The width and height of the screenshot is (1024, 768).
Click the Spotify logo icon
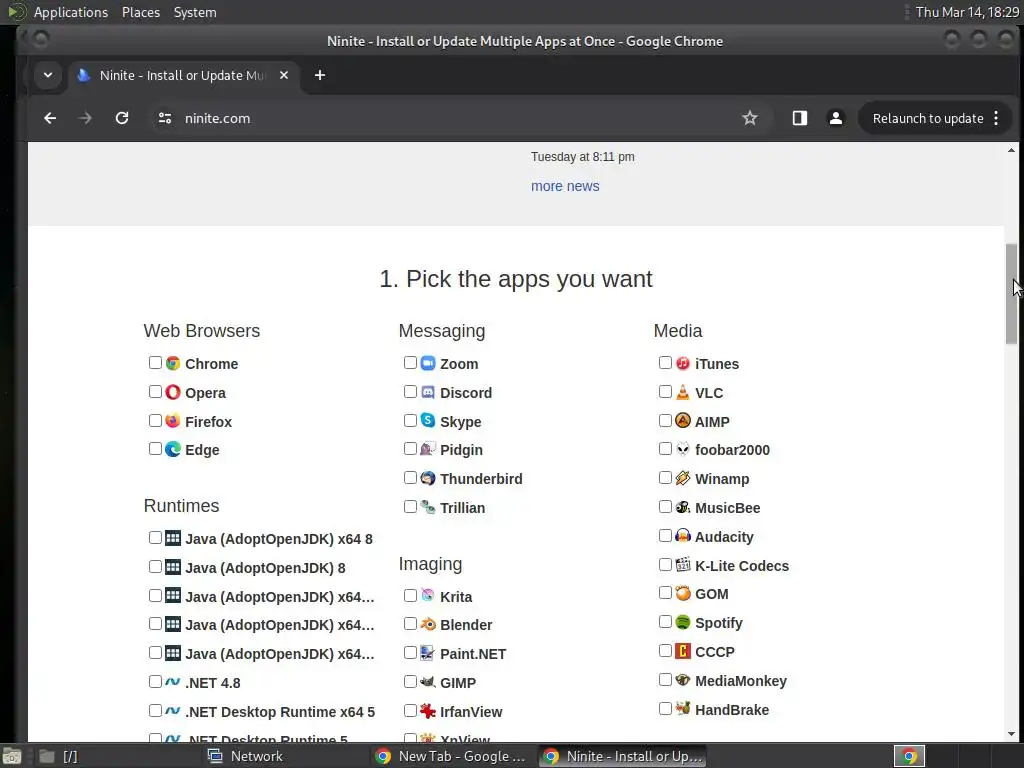(x=683, y=622)
